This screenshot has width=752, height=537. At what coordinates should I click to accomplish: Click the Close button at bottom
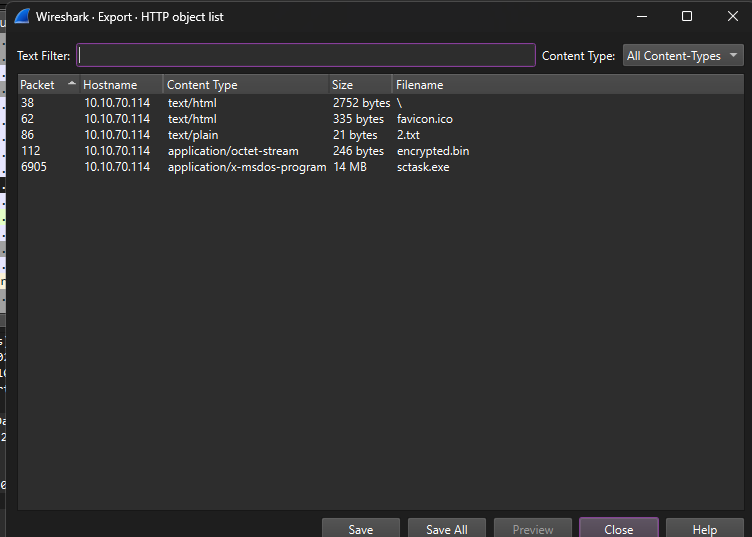619,529
